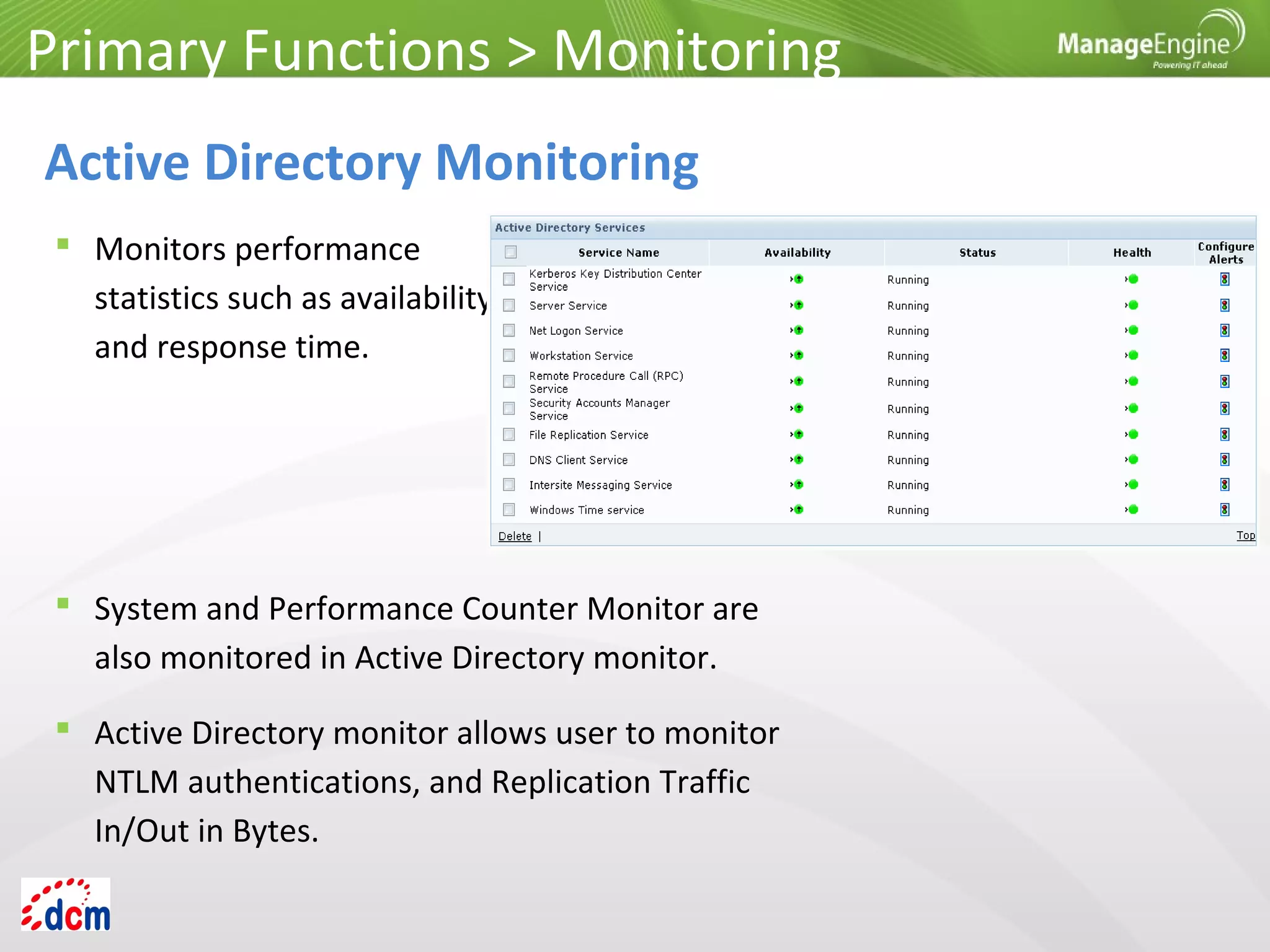Select the Intersite Messaging Service name
The height and width of the screenshot is (952, 1270).
(600, 485)
